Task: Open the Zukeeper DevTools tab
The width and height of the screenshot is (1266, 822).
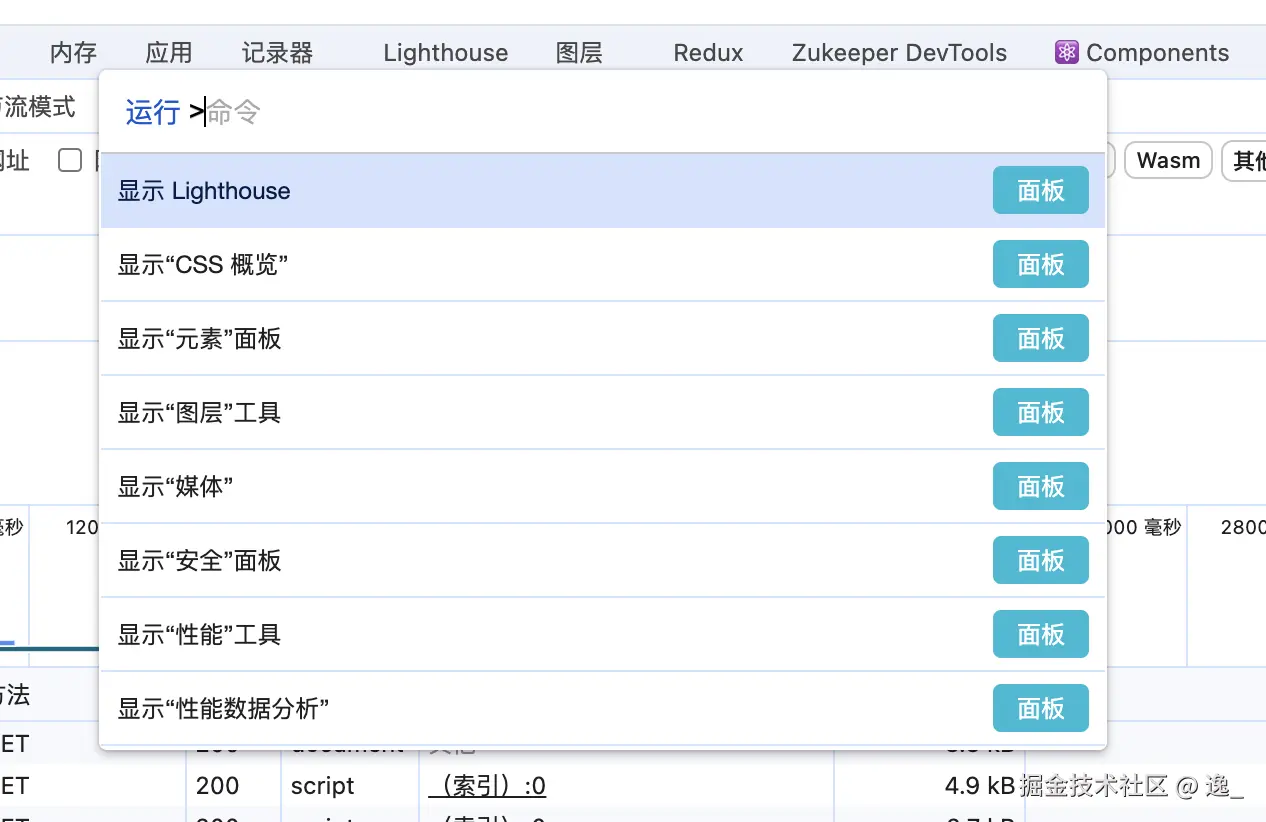Action: [899, 53]
